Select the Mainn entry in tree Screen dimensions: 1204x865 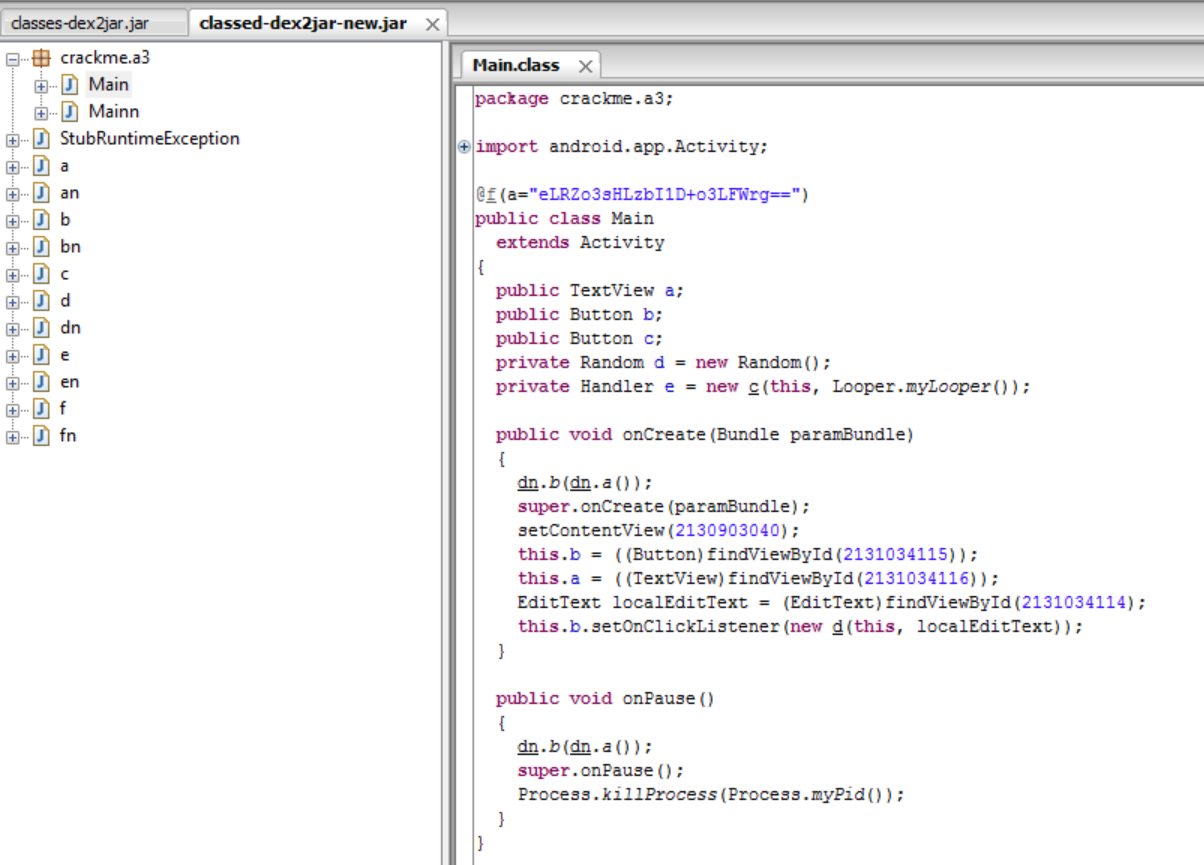click(114, 112)
